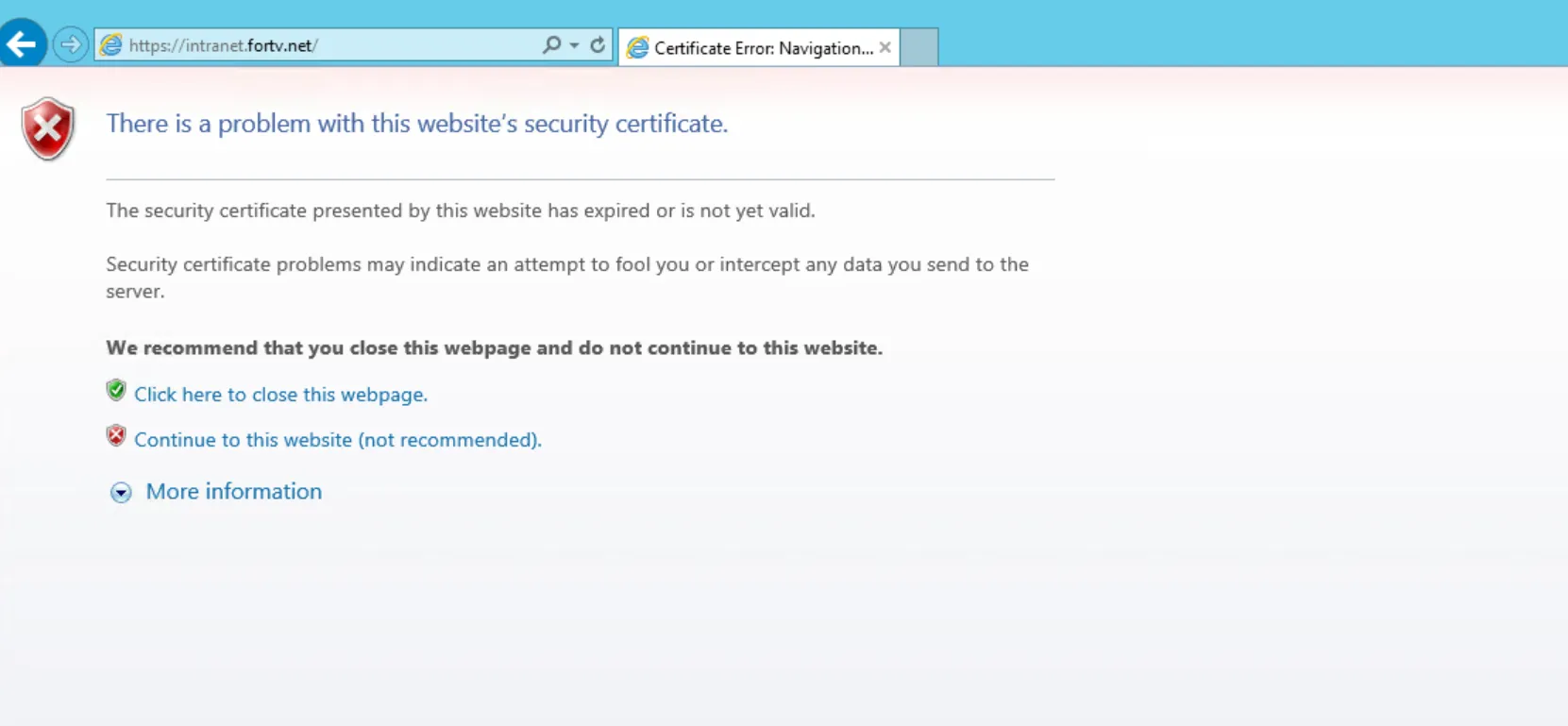Click the green shield icon beside close link
This screenshot has width=1568, height=726.
(116, 390)
